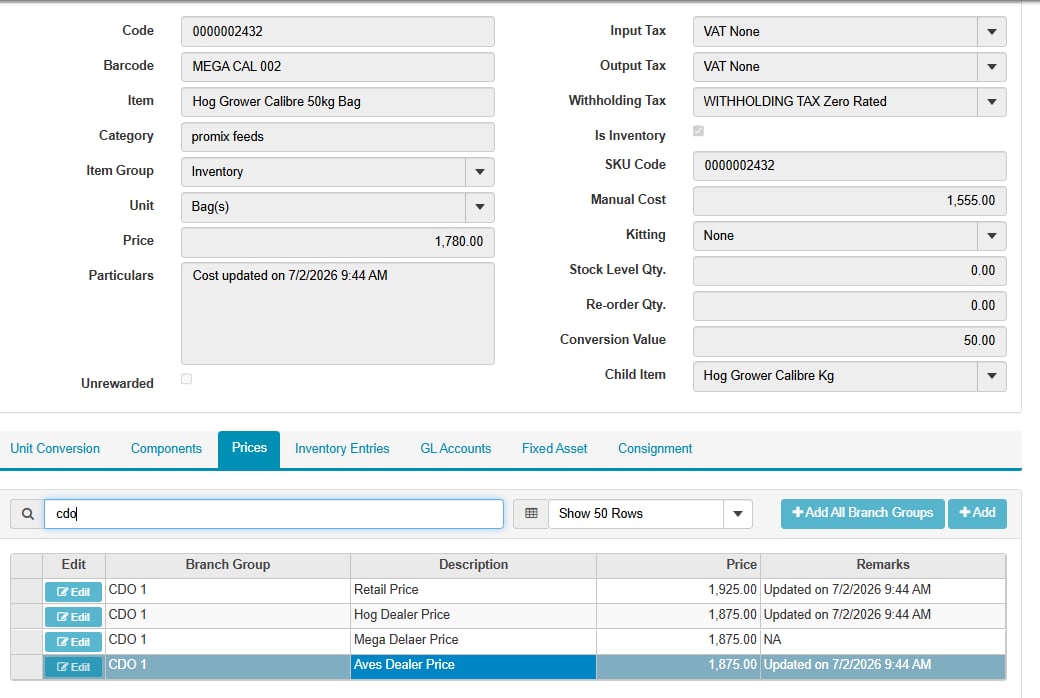The height and width of the screenshot is (698, 1040).
Task: Open the Input Tax dropdown arrow
Action: pyautogui.click(x=992, y=32)
